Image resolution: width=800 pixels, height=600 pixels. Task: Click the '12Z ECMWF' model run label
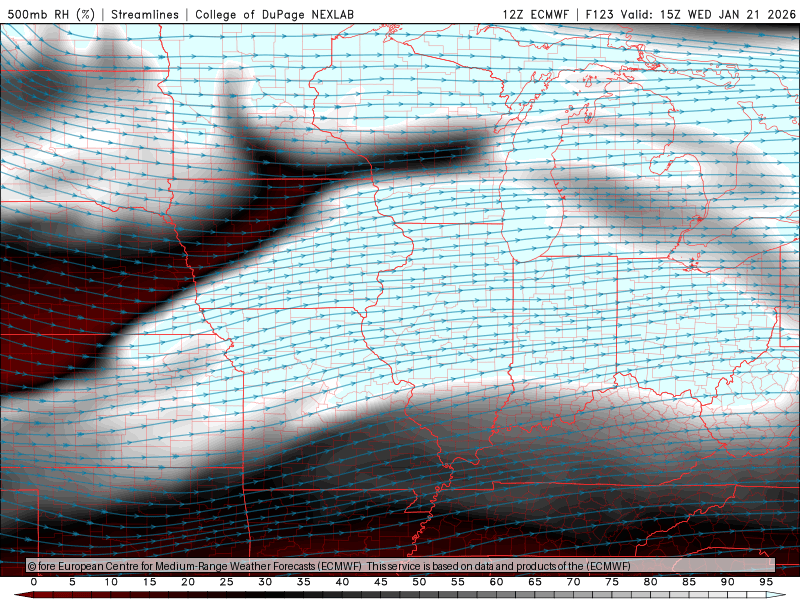535,14
